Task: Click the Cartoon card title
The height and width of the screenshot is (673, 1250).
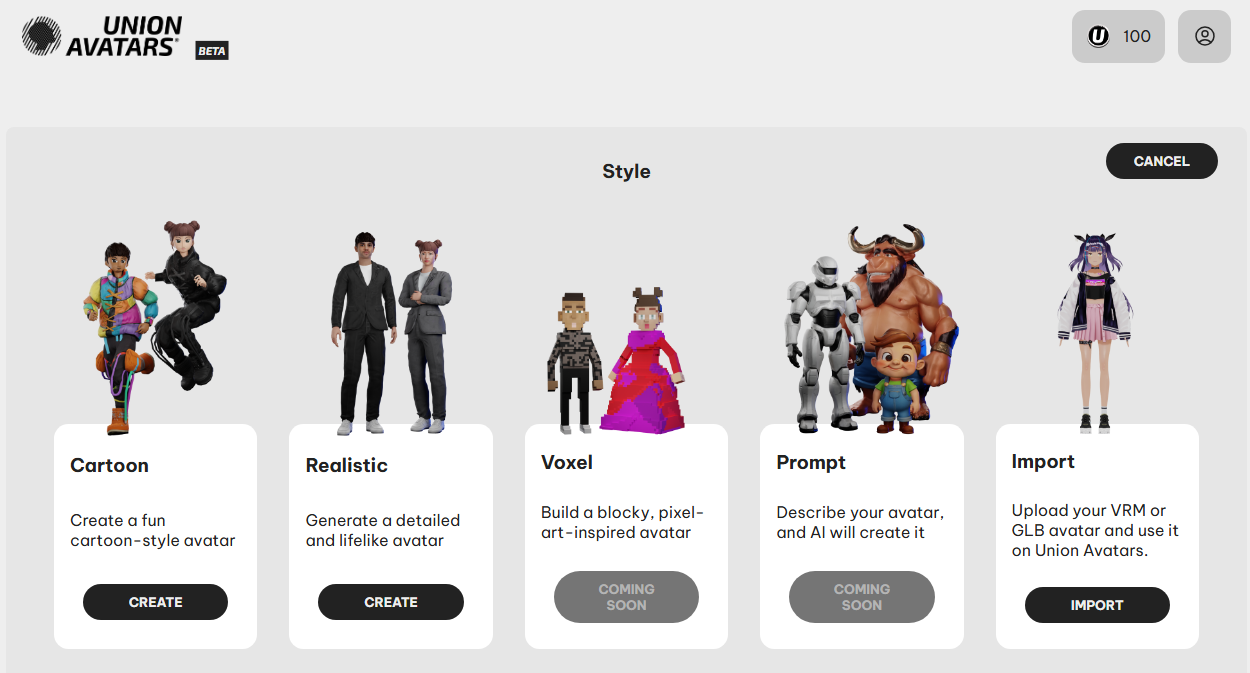Action: pyautogui.click(x=109, y=465)
